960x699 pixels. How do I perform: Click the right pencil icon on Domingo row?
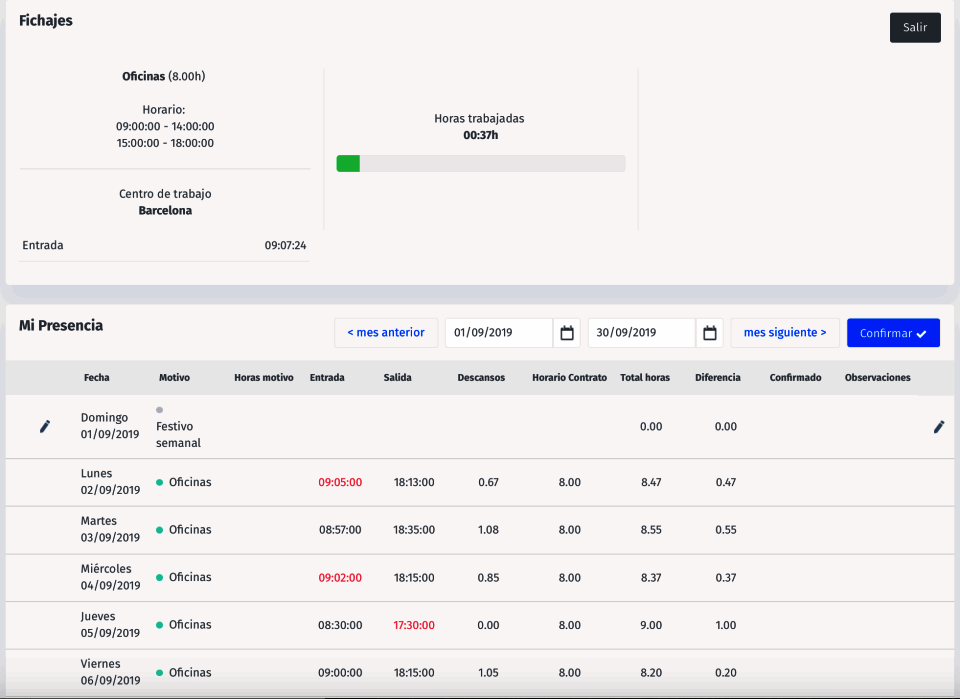938,427
